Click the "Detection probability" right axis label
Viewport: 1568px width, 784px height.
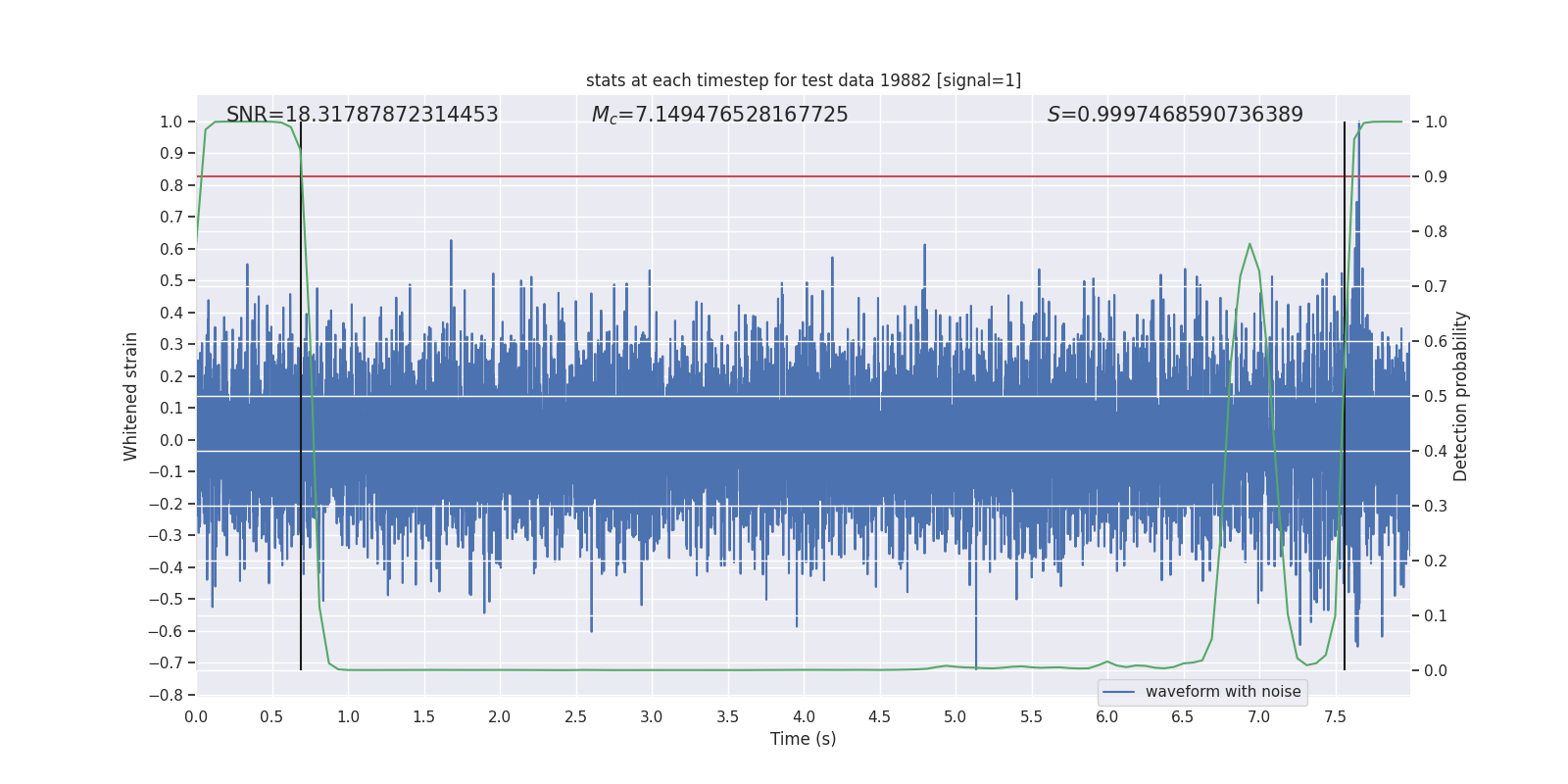pos(1460,396)
